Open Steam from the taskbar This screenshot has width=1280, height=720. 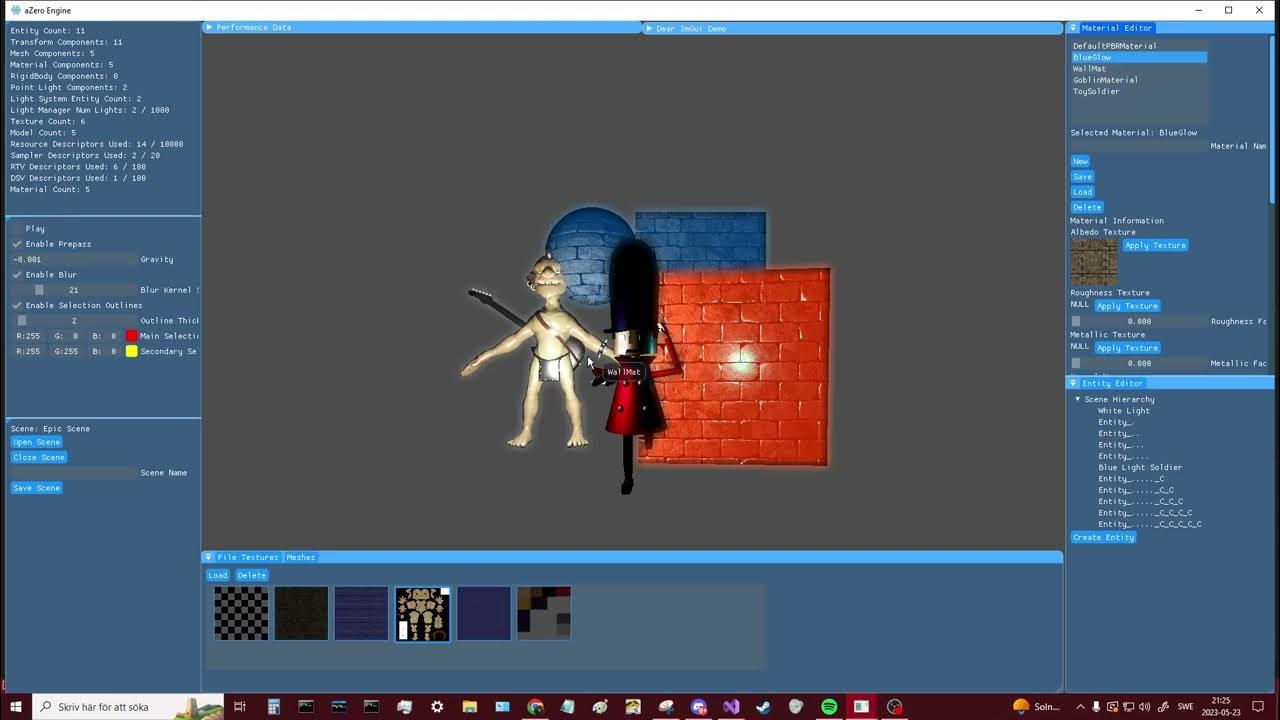763,706
